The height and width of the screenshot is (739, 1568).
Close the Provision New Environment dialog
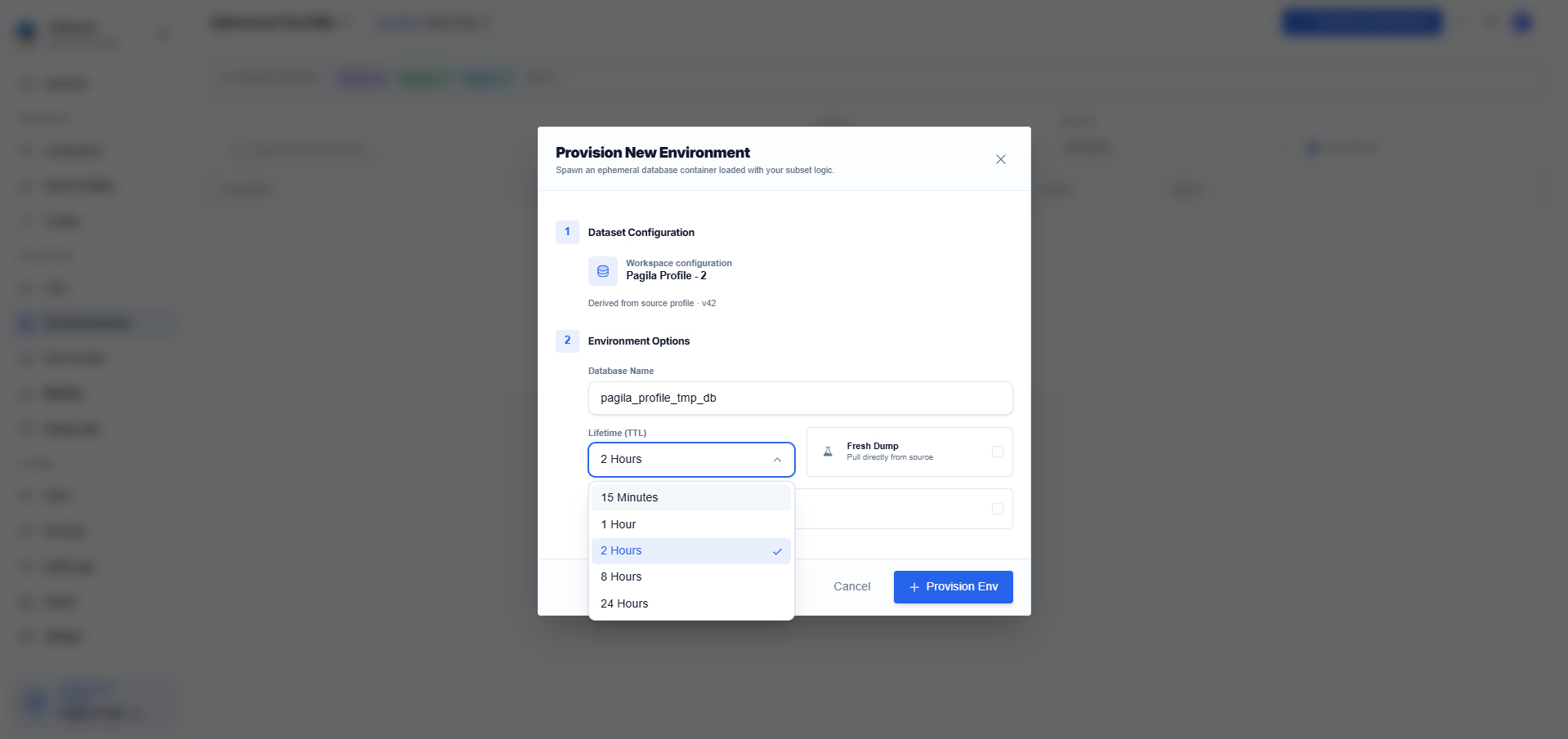1000,159
